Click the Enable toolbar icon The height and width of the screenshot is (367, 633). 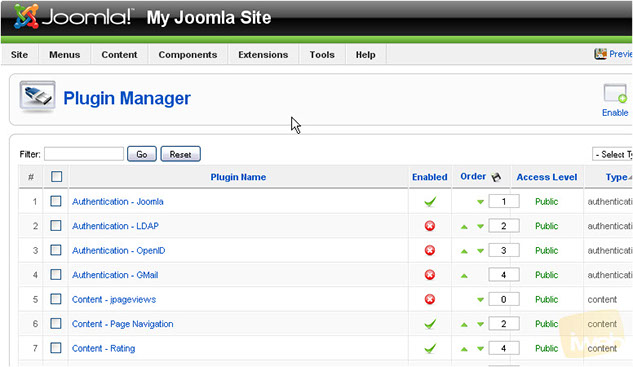pos(615,94)
